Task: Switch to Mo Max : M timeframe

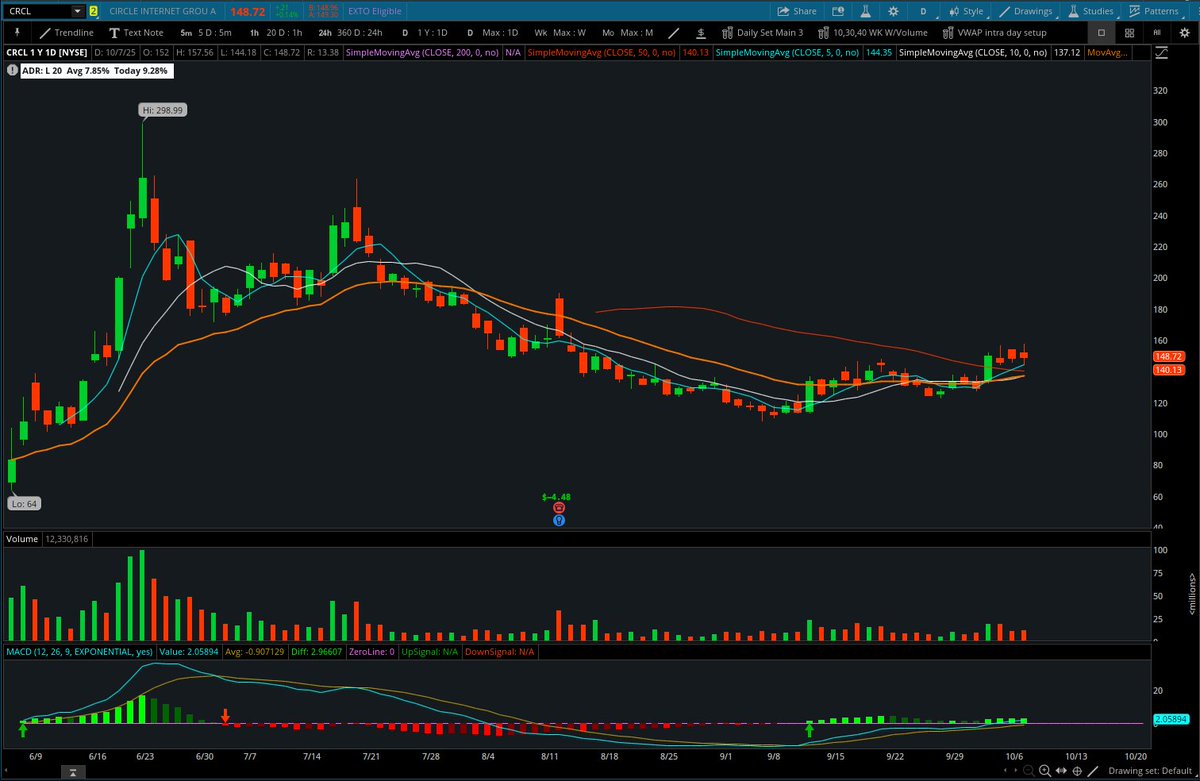Action: click(629, 33)
